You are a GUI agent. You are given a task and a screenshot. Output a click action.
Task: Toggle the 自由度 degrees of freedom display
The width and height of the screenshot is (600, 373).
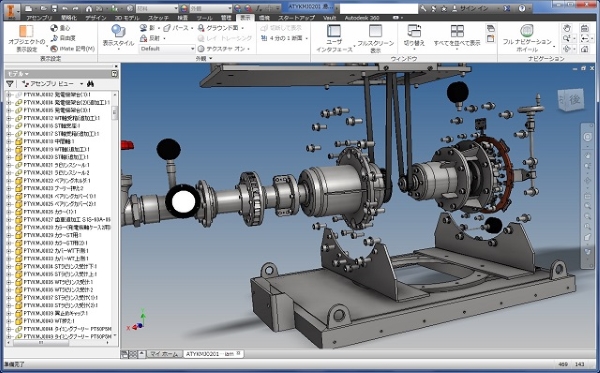tap(63, 38)
